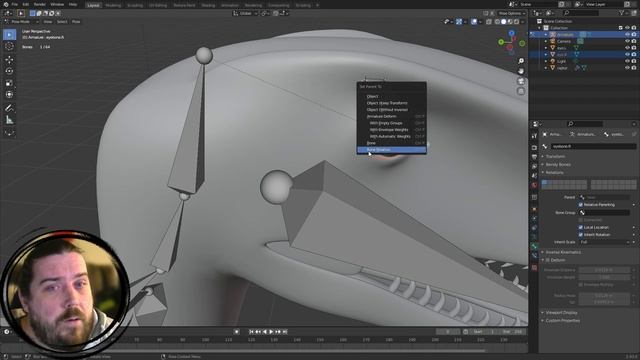The image size is (640, 360).
Task: Switch perspective/orthographic grid gizmo icon
Action: click(x=521, y=91)
